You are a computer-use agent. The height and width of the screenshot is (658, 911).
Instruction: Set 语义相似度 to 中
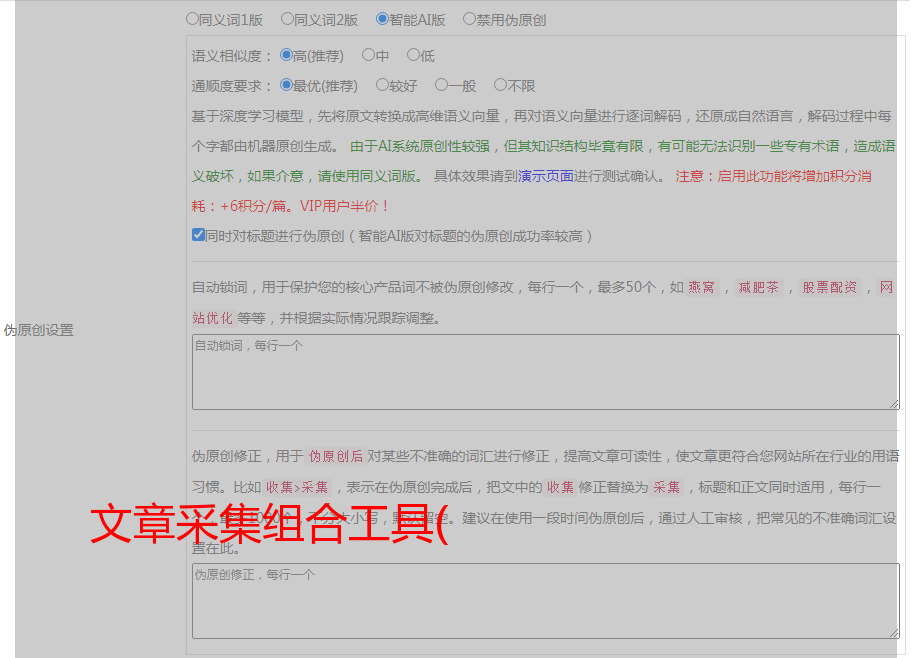368,55
